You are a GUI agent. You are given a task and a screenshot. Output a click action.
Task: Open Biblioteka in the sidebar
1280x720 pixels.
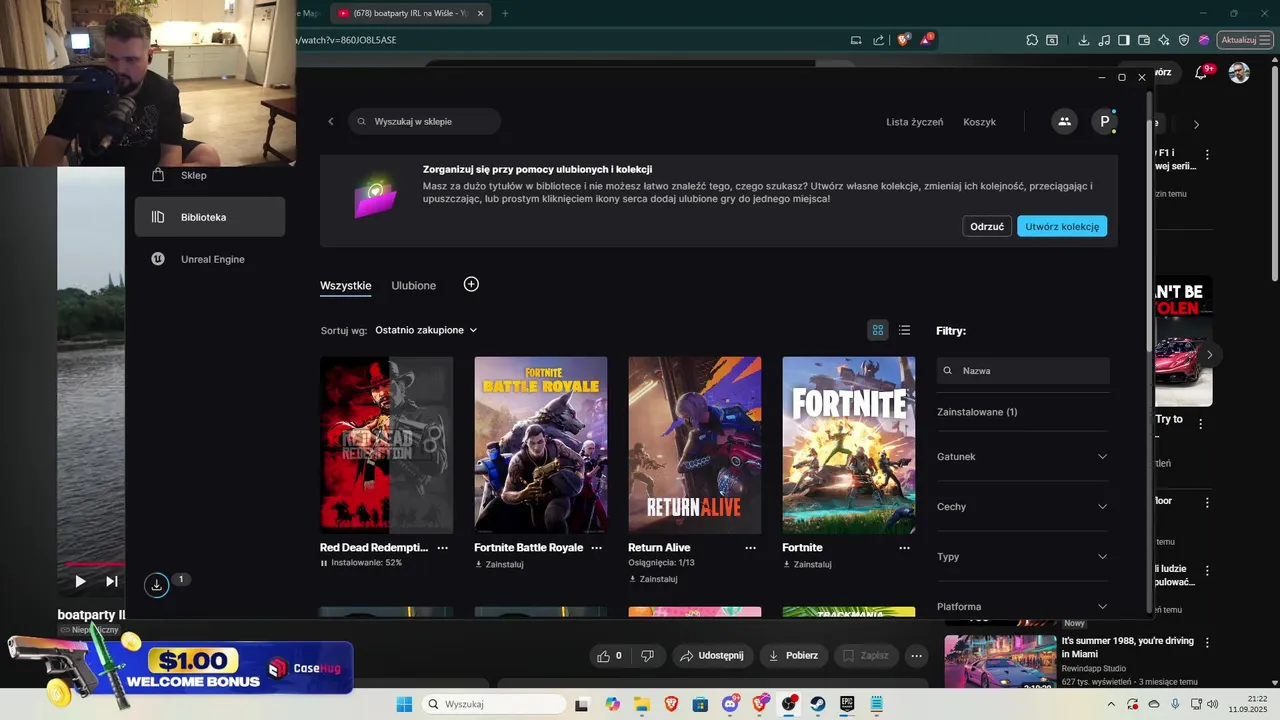(210, 217)
